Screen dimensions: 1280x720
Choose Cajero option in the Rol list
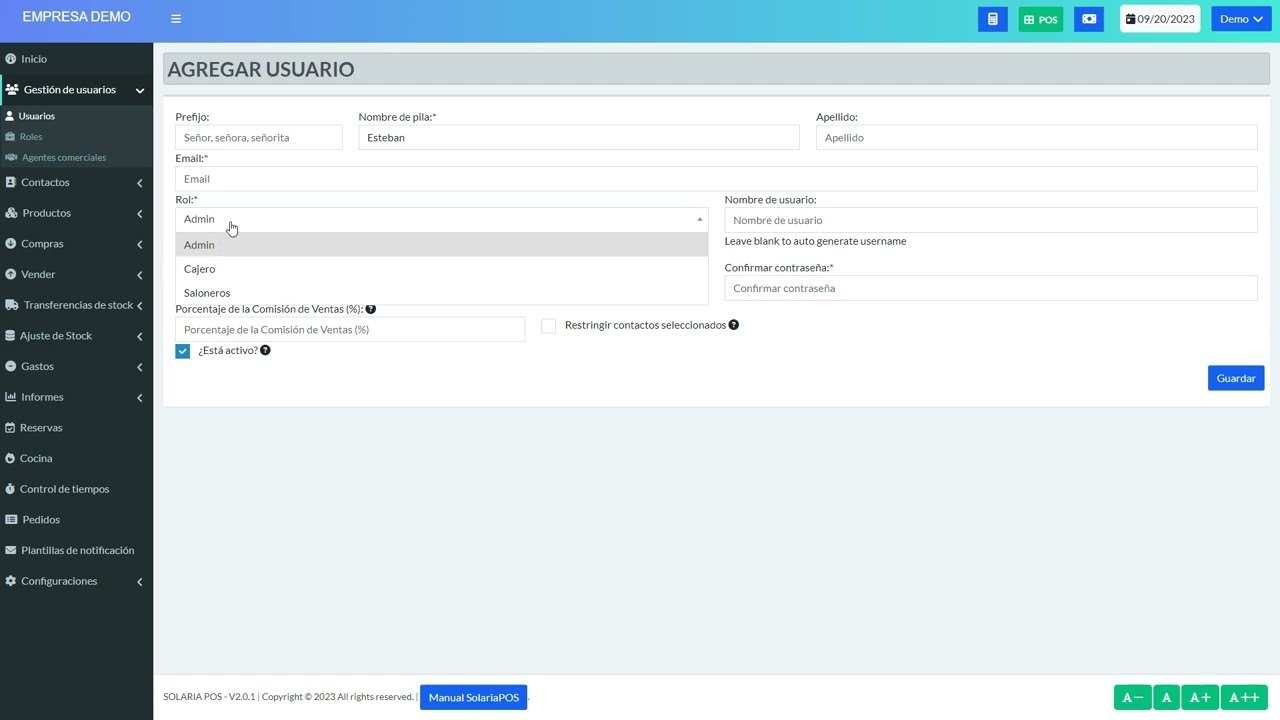(442, 269)
